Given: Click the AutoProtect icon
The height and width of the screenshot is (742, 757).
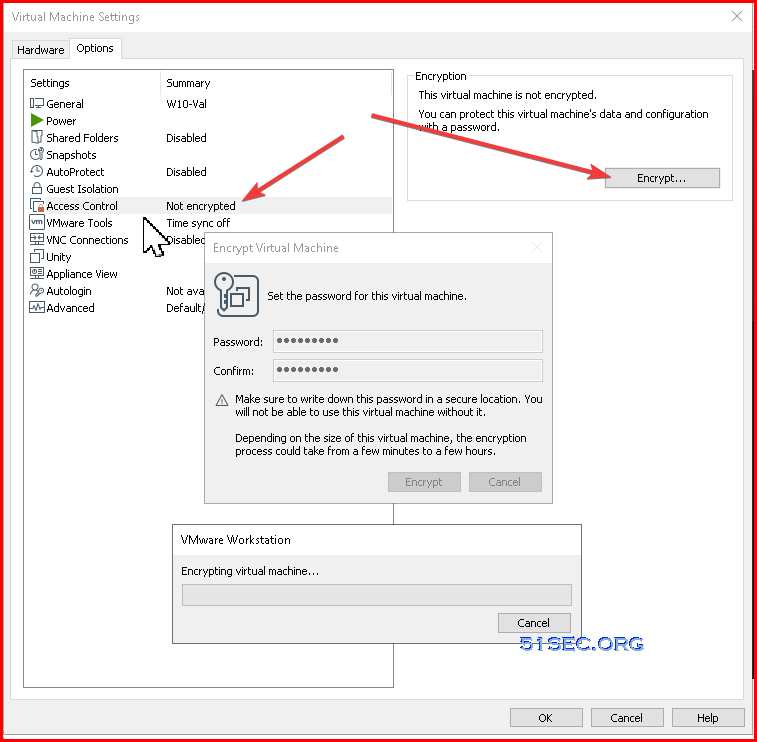Looking at the screenshot, I should pos(37,171).
